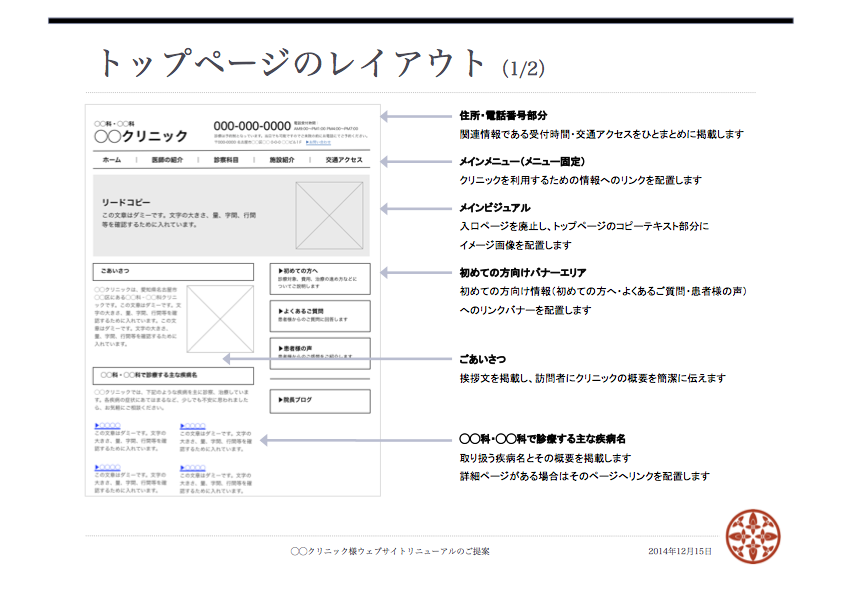Open the 施設紹介 menu item

pyautogui.click(x=280, y=160)
